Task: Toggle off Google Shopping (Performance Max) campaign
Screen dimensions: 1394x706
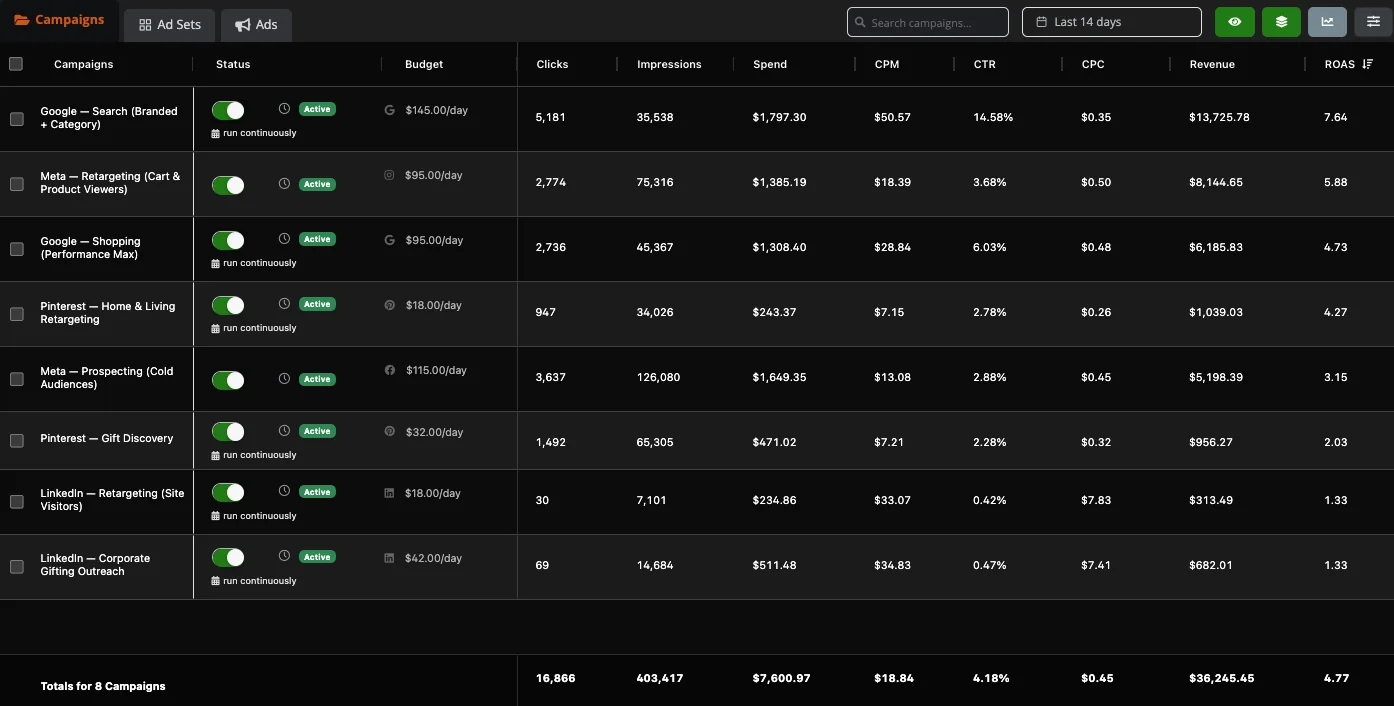Action: coord(228,240)
